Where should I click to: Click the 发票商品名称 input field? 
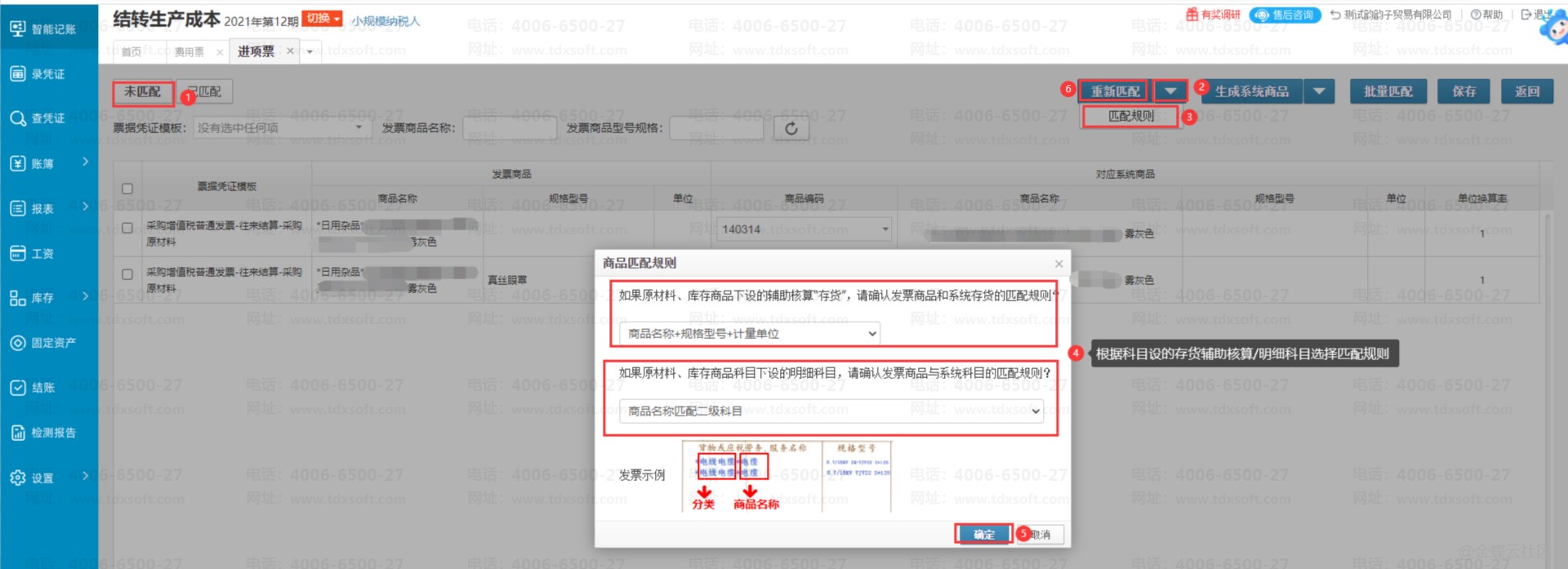point(510,128)
